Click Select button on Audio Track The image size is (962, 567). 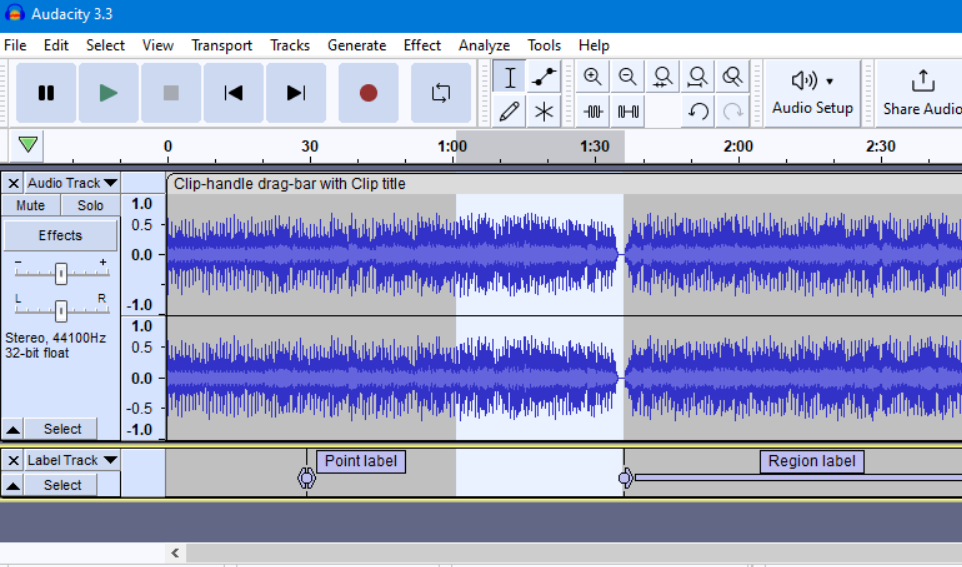coord(62,429)
